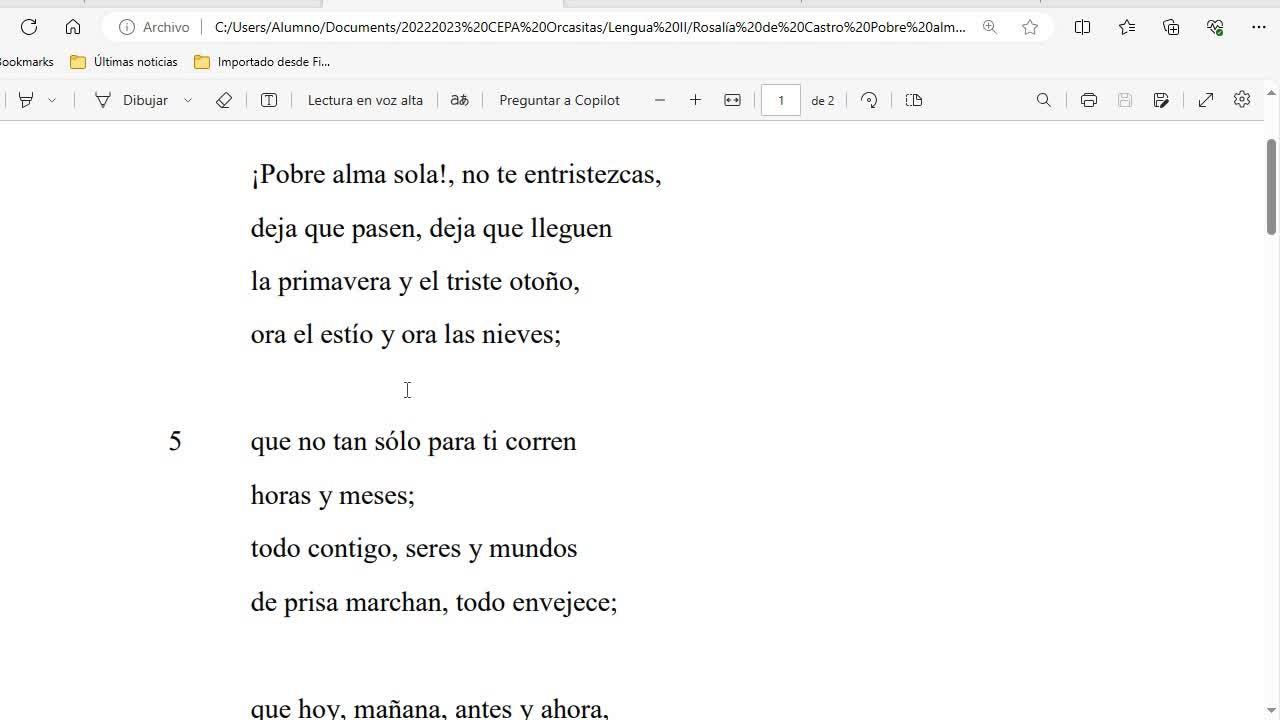This screenshot has height=720, width=1280.
Task: Reload the page with the refresh icon
Action: coord(29,27)
